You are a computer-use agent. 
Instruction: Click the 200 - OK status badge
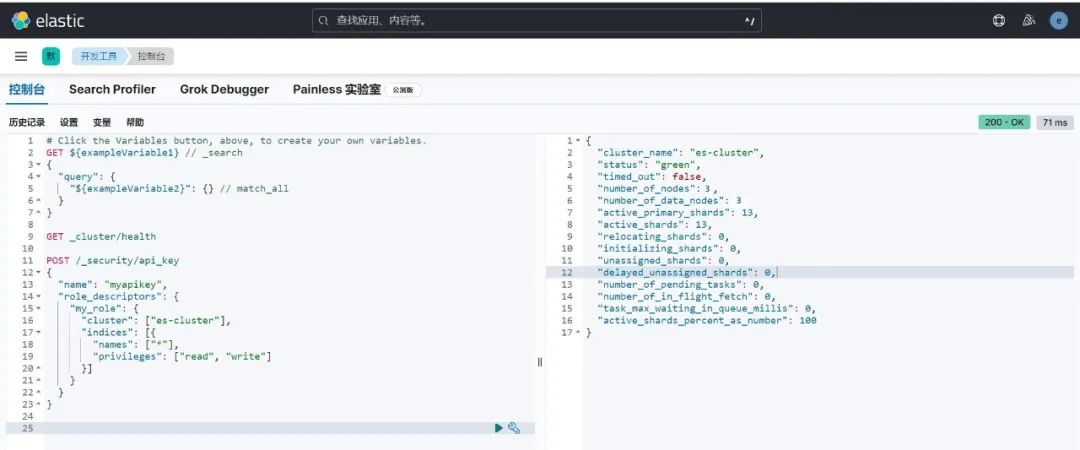tap(1004, 123)
